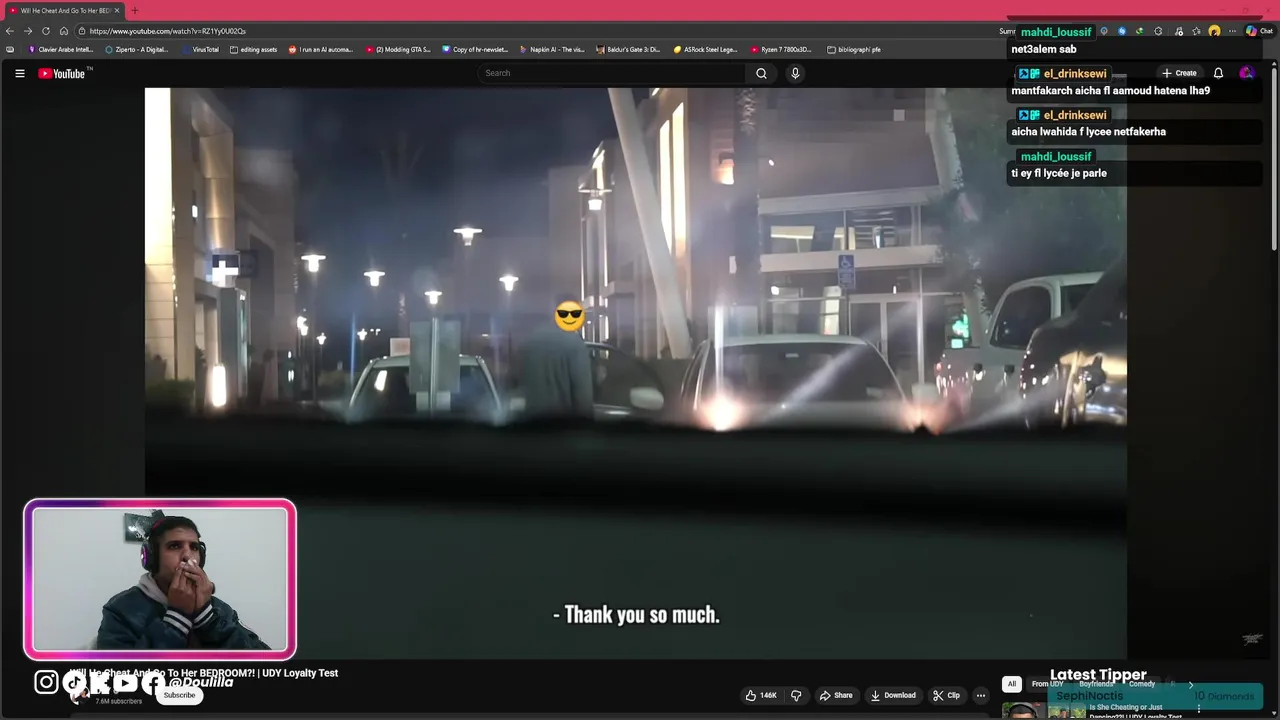Open the Ryzen 7 7800x3D bookmark
This screenshot has width=1280, height=720.
click(x=781, y=49)
